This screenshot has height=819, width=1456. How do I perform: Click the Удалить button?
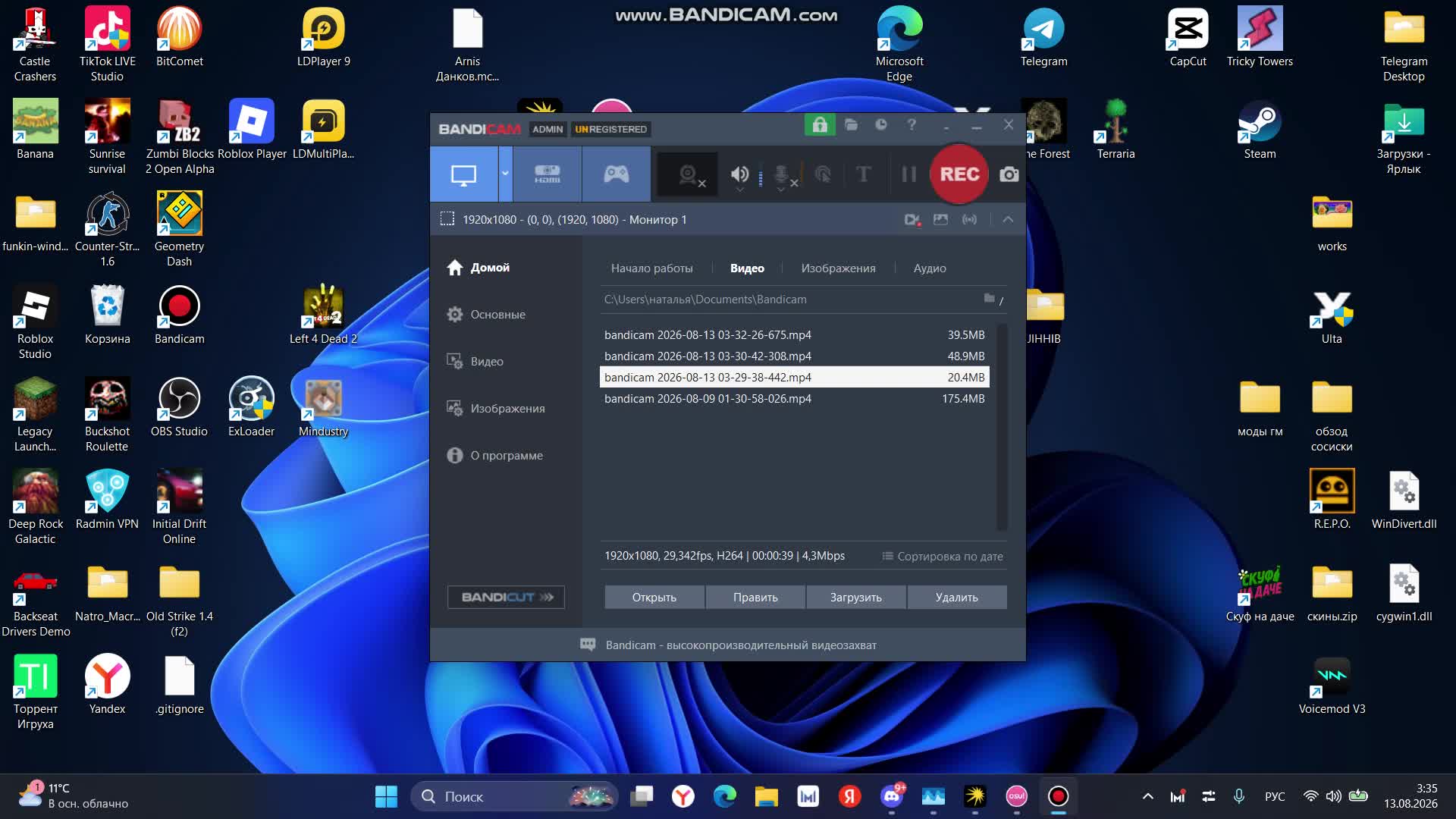tap(957, 598)
